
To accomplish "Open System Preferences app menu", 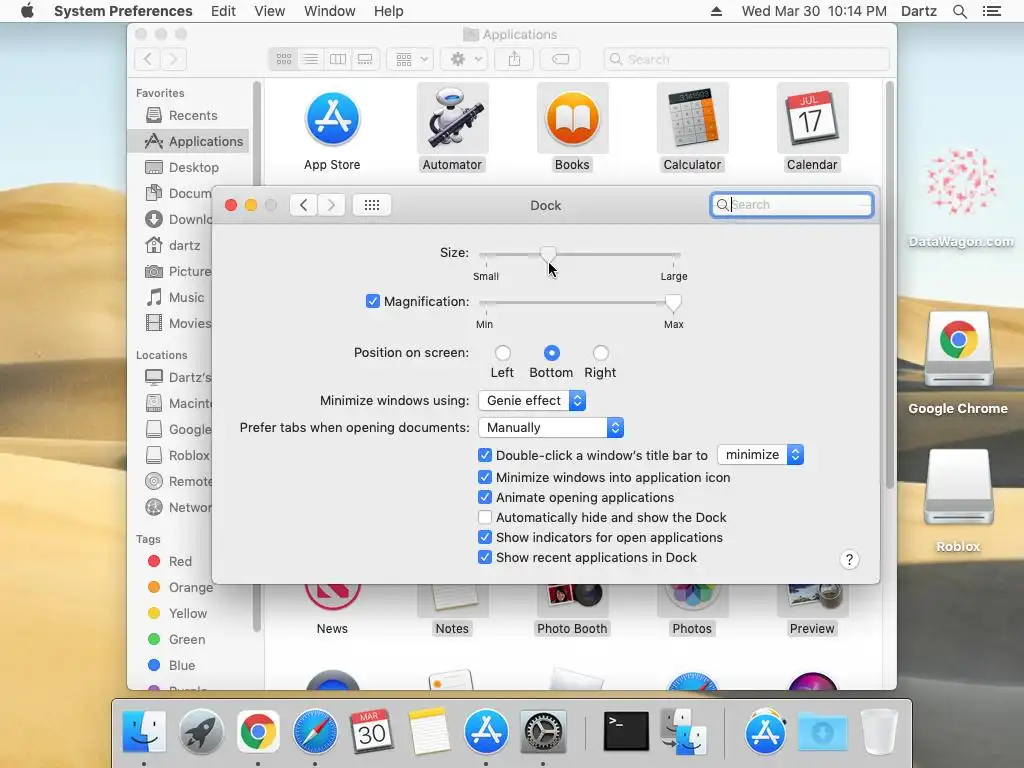I will pyautogui.click(x=123, y=11).
